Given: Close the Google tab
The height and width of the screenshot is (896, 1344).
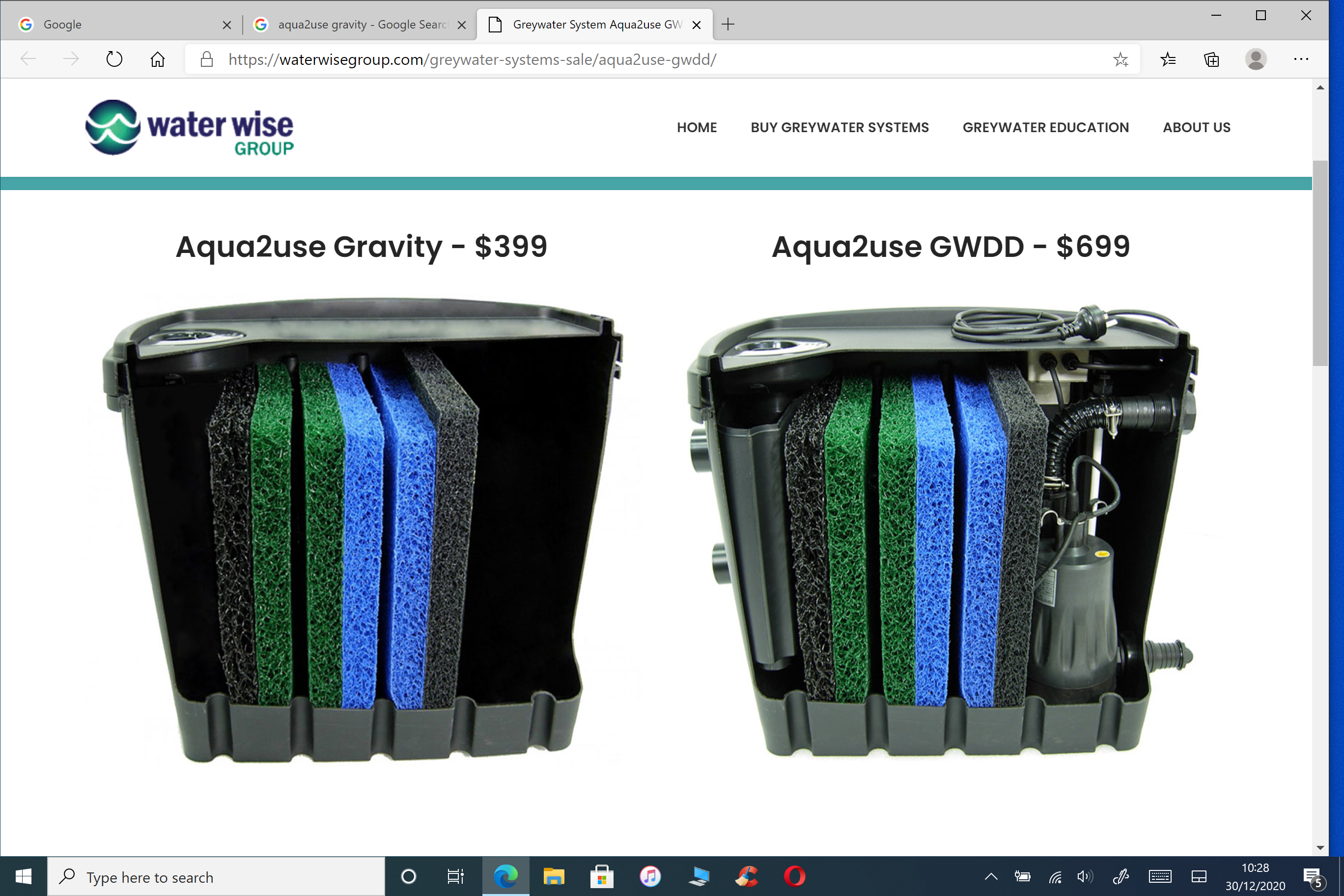Looking at the screenshot, I should pos(227,25).
